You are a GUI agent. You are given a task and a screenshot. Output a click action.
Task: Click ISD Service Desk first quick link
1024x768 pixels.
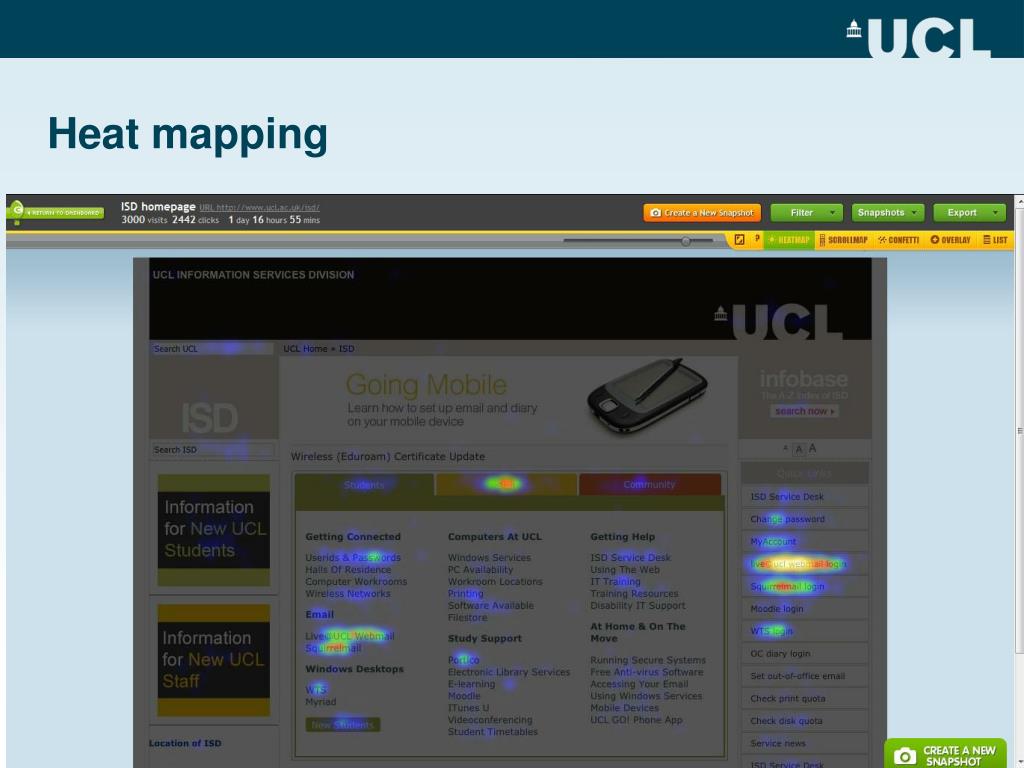tap(805, 496)
